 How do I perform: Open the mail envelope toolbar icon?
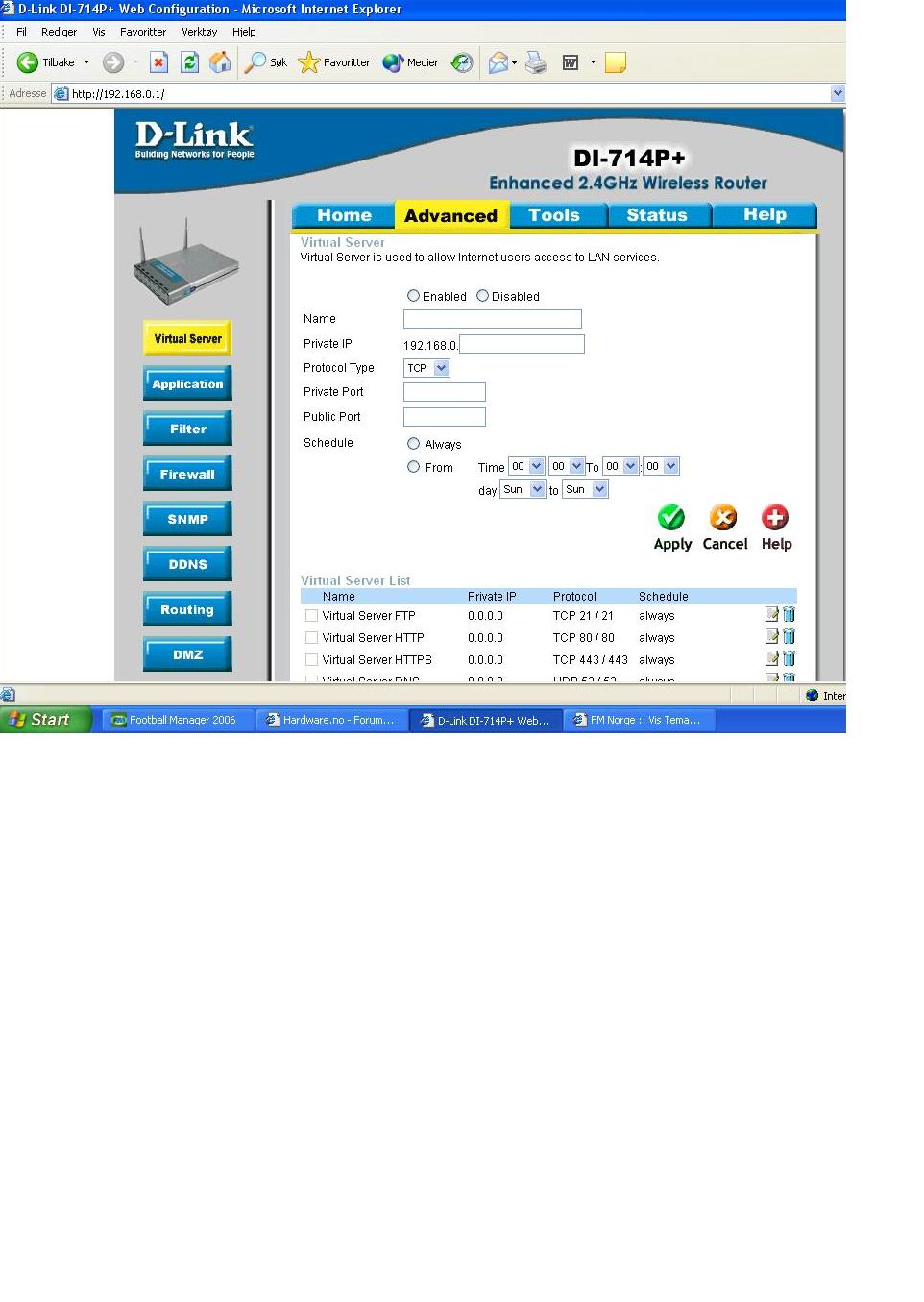pos(498,62)
